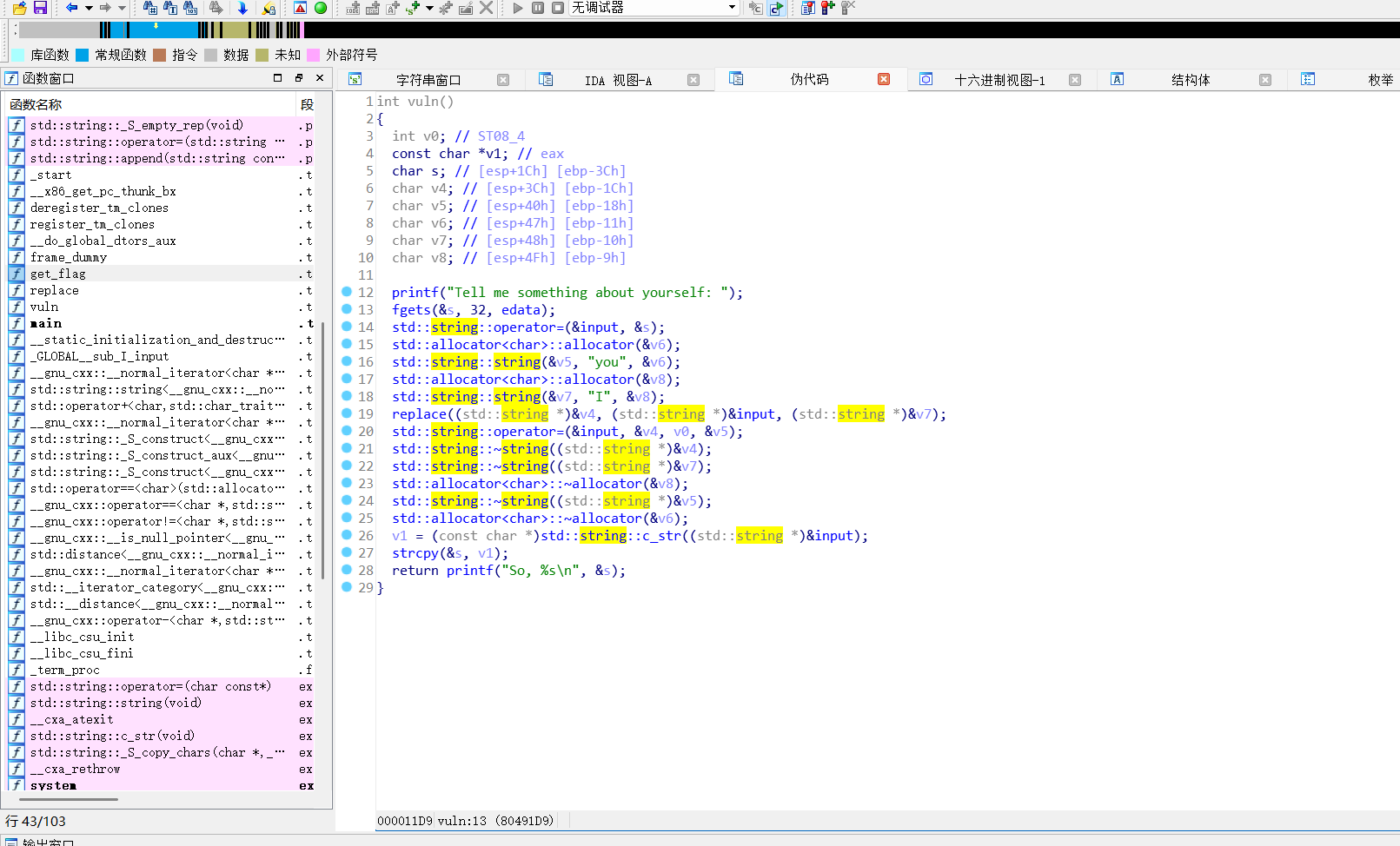Toggle breakpoint dot on line 19
Screen dimensions: 1400x846
tap(347, 413)
